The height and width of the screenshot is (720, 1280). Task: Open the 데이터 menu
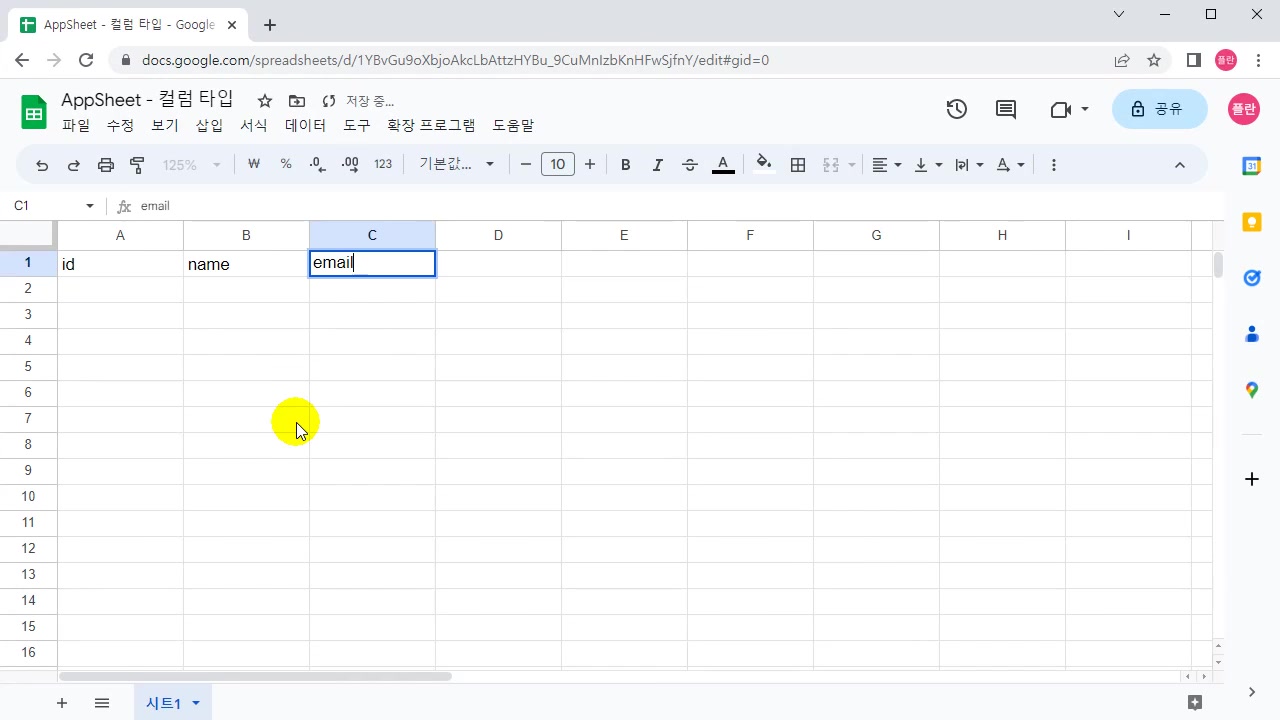click(305, 126)
